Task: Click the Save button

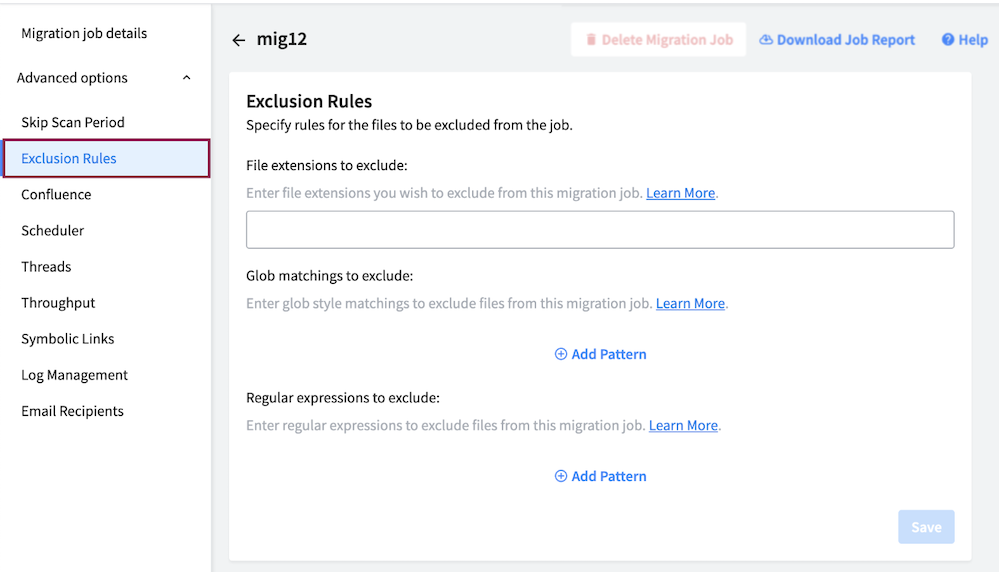Action: (x=926, y=527)
